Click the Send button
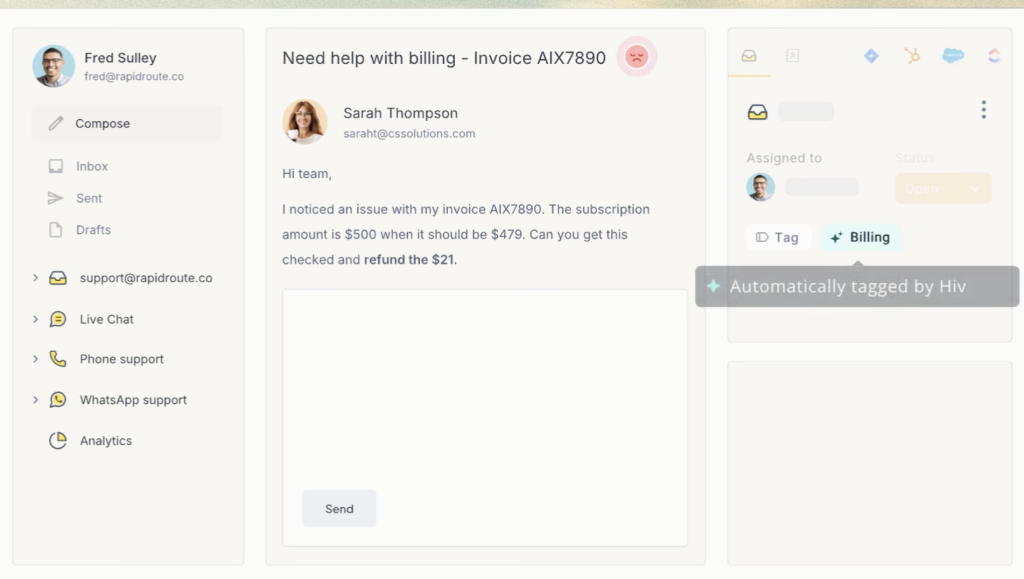 (x=339, y=509)
